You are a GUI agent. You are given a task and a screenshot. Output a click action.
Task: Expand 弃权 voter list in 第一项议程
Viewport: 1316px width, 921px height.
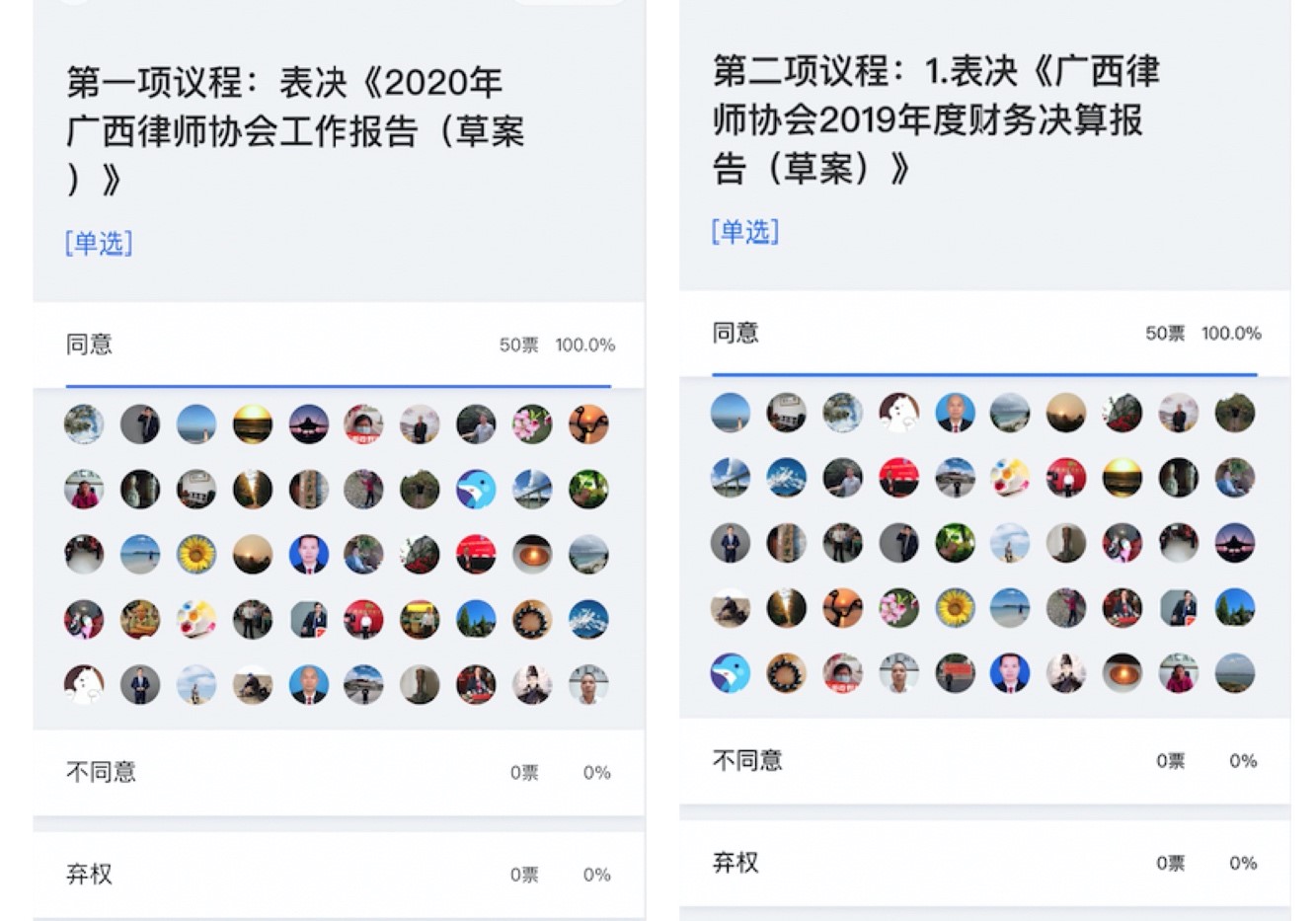coord(339,875)
